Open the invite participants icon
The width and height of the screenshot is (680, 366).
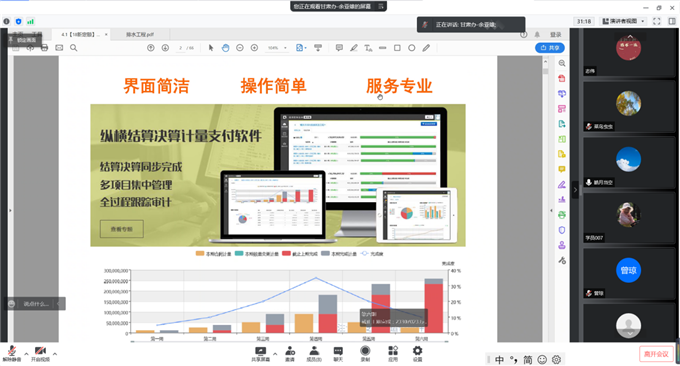290,353
